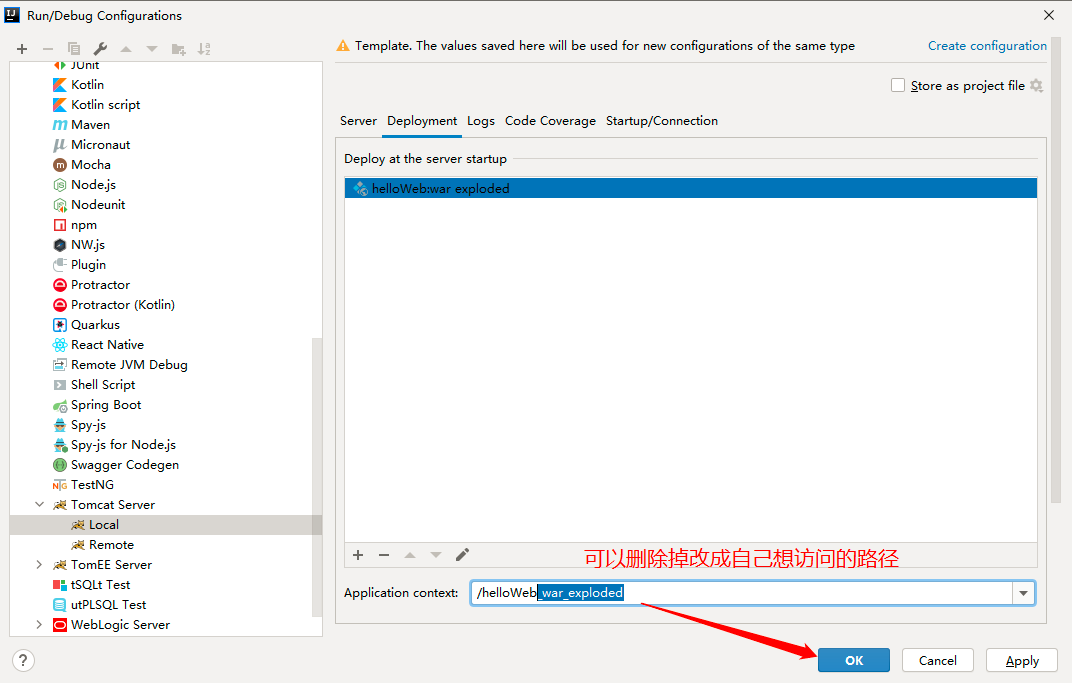Viewport: 1072px width, 683px height.
Task: Click the warning icon beside the Template message
Action: click(343, 46)
